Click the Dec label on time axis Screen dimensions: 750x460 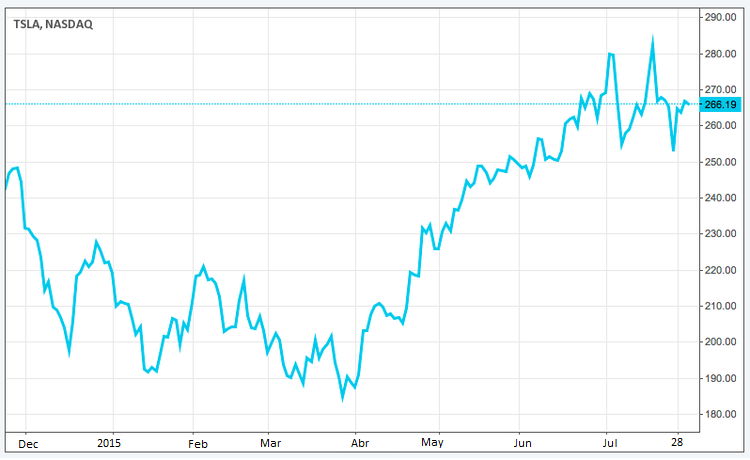click(x=27, y=442)
